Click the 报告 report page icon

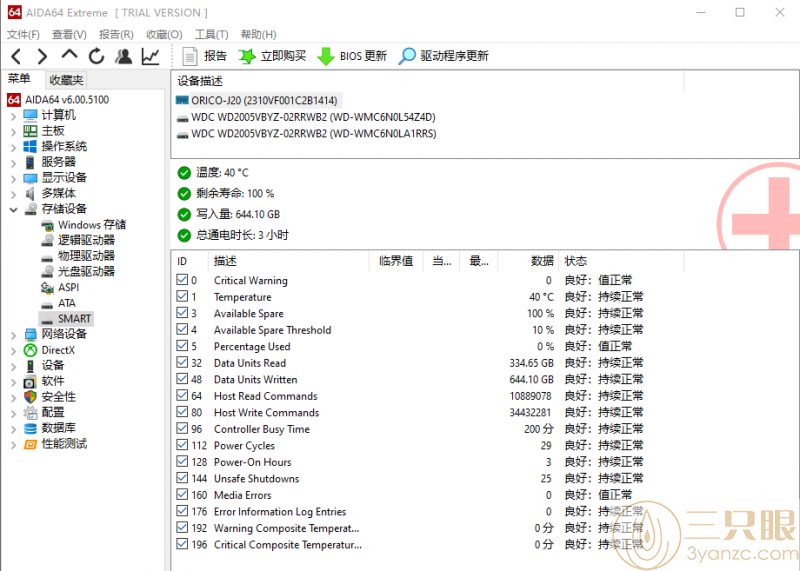coord(190,56)
